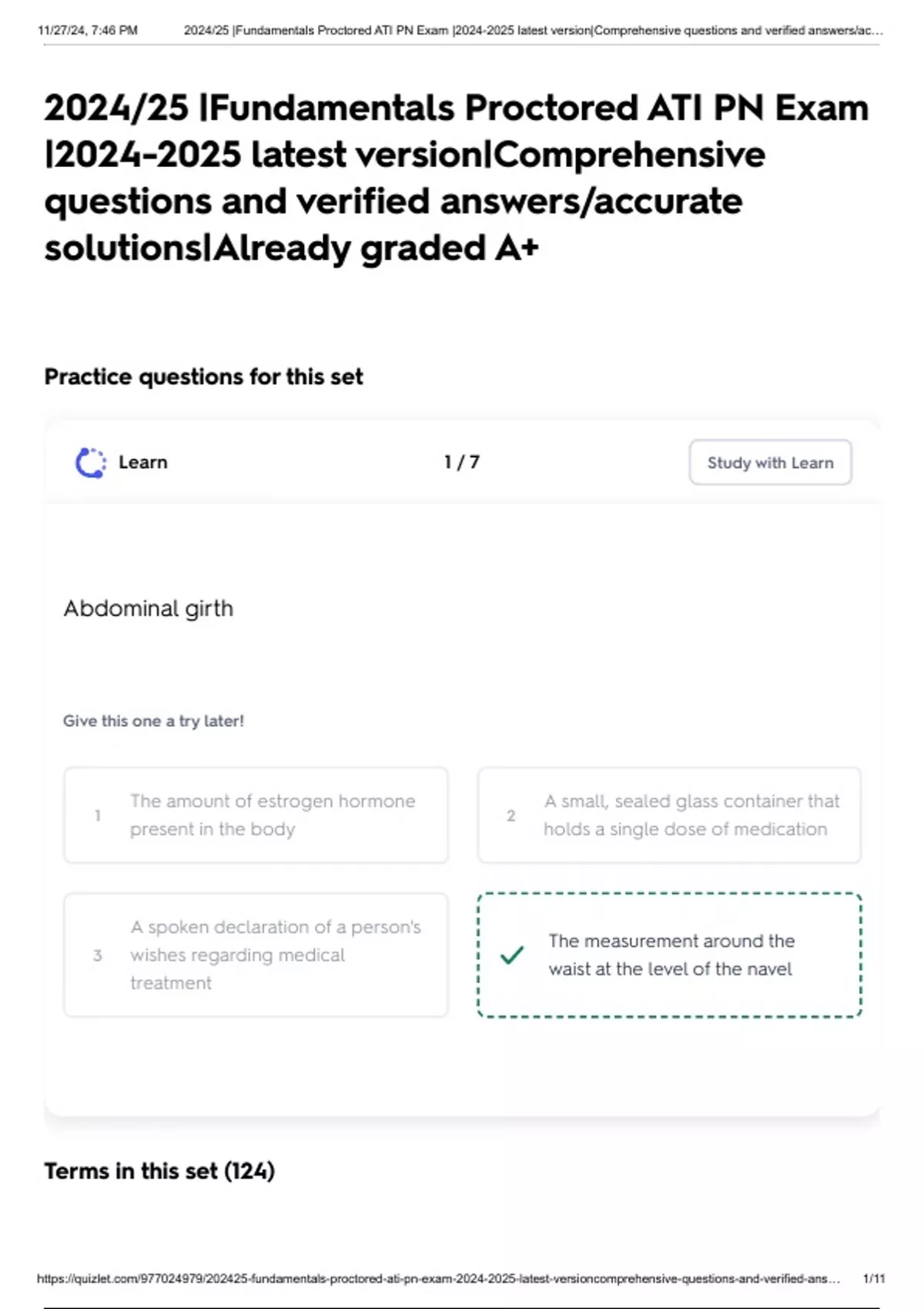Click the 1/11 page number in footer
Screen dimensions: 924x1309
pyautogui.click(x=874, y=1279)
